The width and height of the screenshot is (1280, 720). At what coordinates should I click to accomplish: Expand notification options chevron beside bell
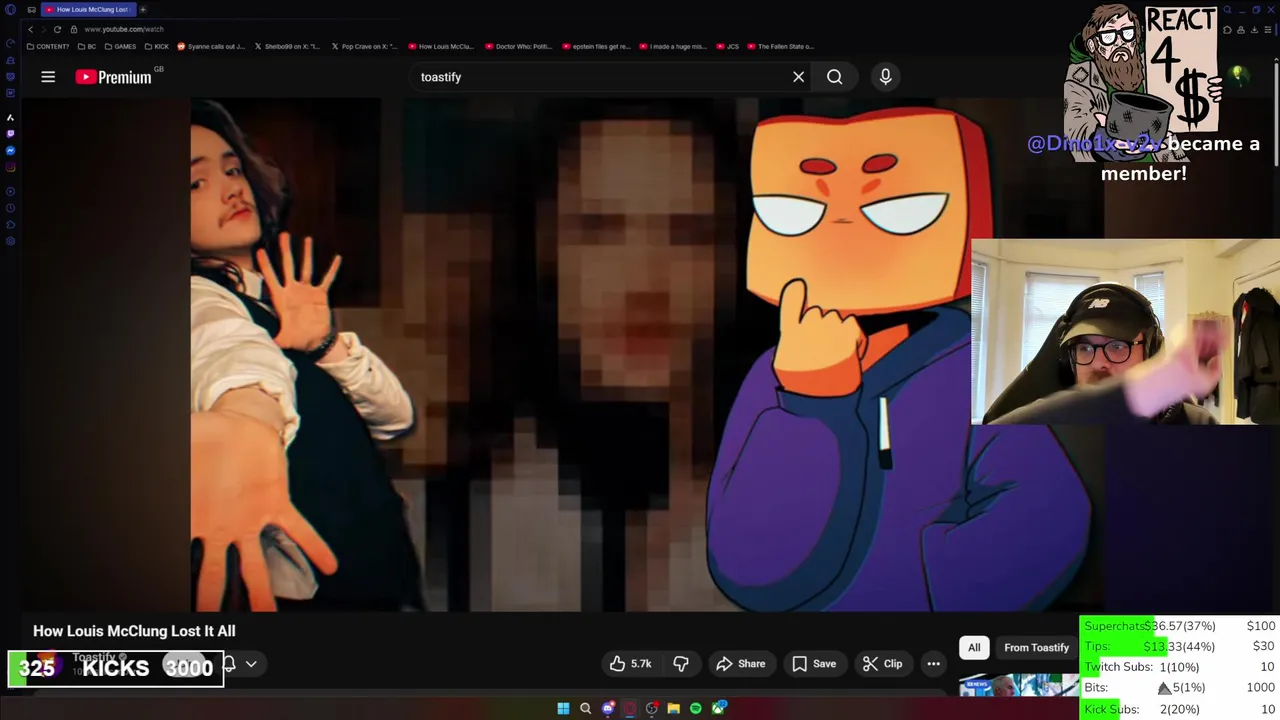pos(251,664)
